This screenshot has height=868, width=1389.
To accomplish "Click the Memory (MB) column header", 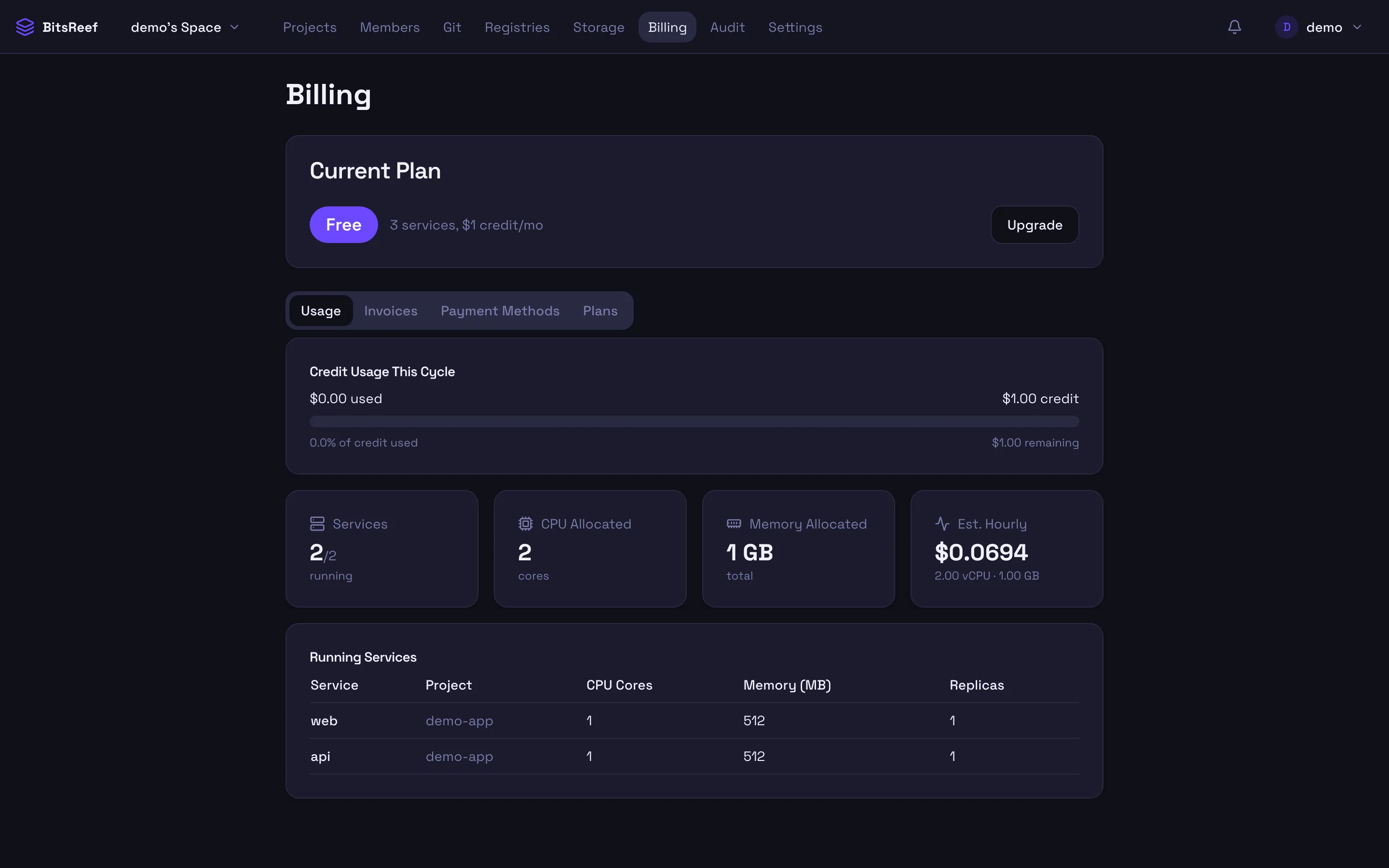I will 787,685.
